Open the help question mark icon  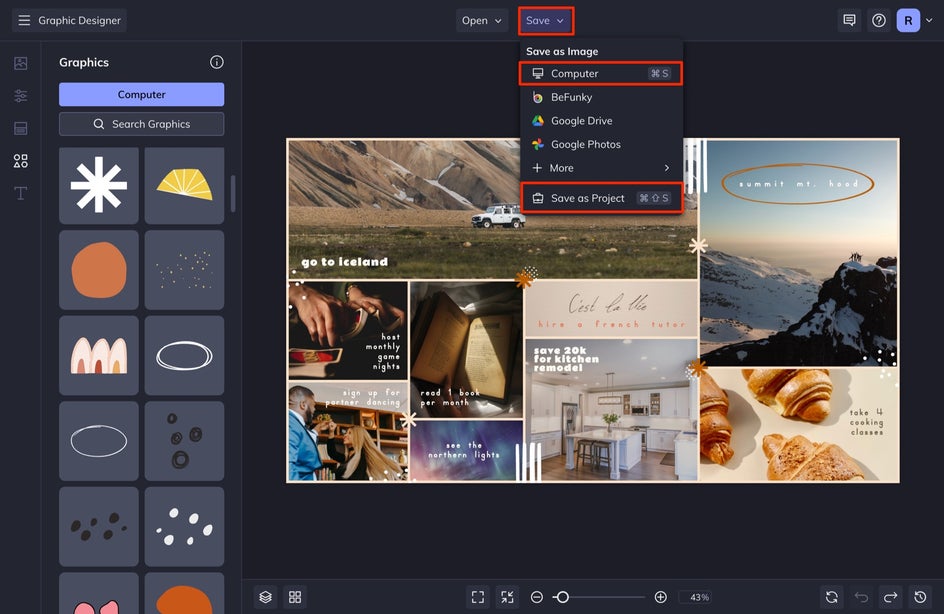pyautogui.click(x=879, y=20)
